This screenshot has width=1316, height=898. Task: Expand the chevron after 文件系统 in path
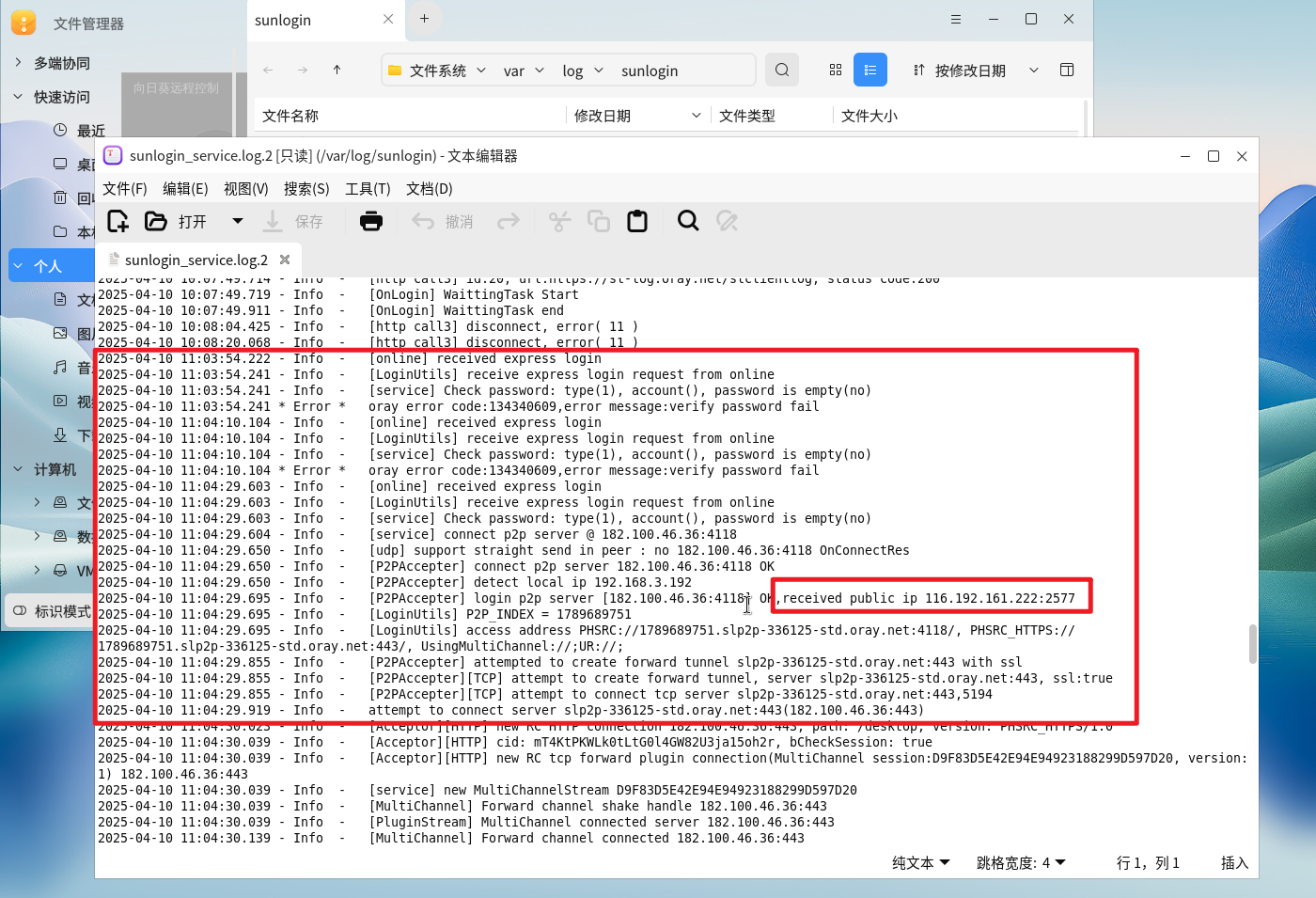481,70
